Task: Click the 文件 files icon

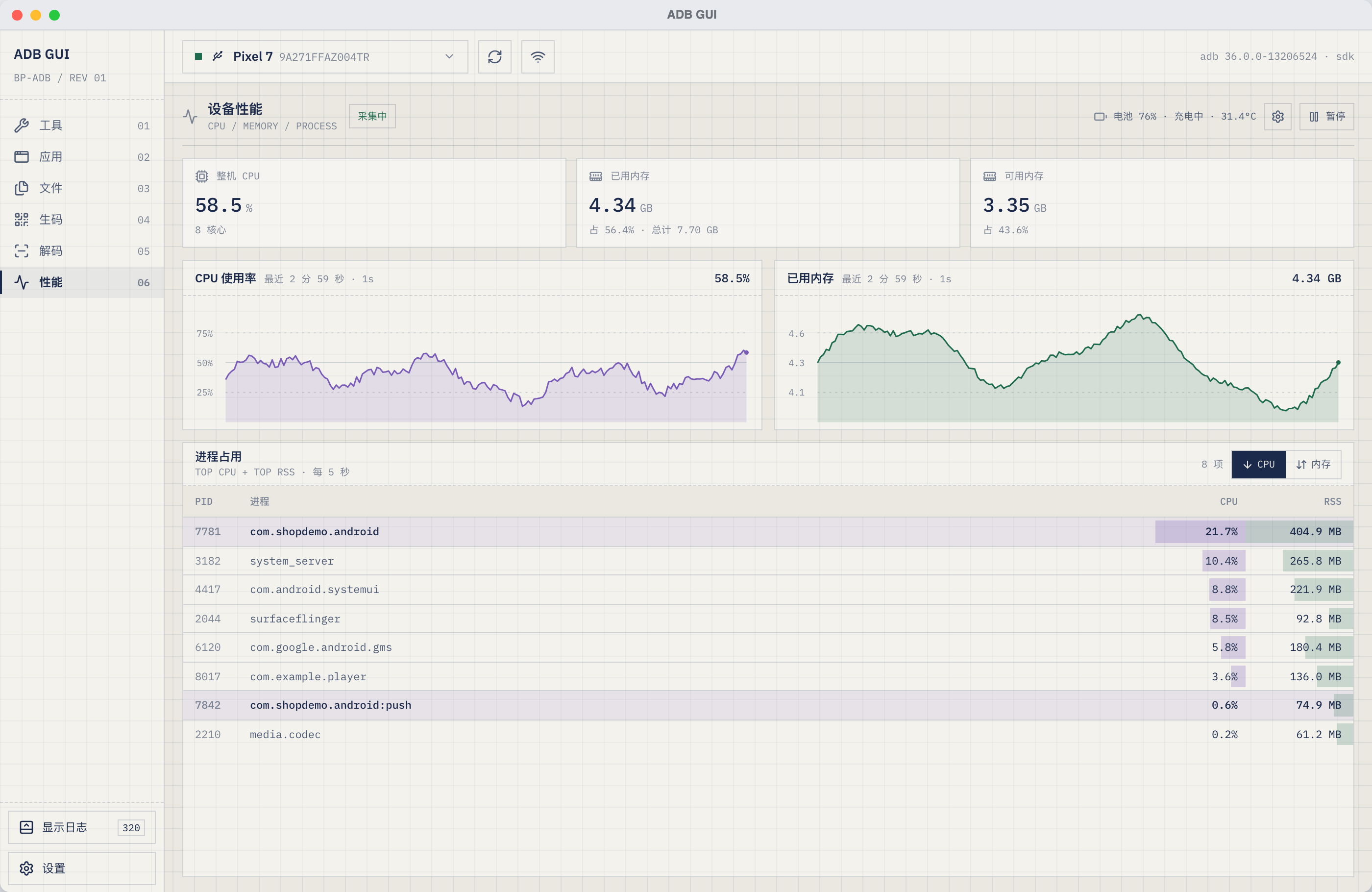Action: (x=22, y=188)
